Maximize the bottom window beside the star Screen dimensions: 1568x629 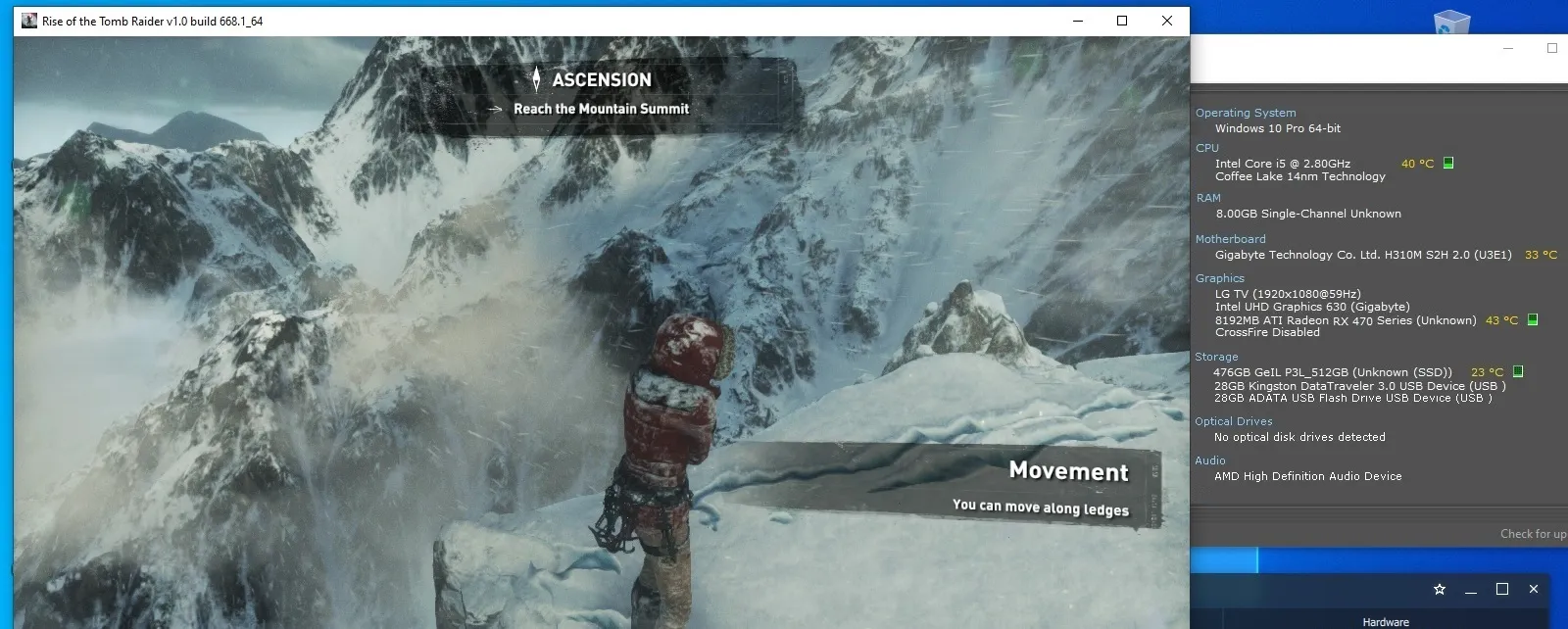(1502, 589)
